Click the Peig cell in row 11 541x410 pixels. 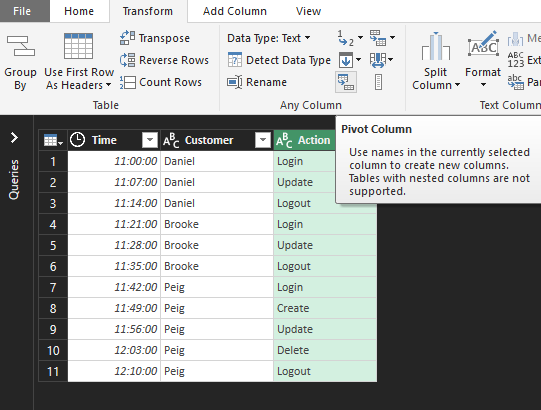[217, 371]
